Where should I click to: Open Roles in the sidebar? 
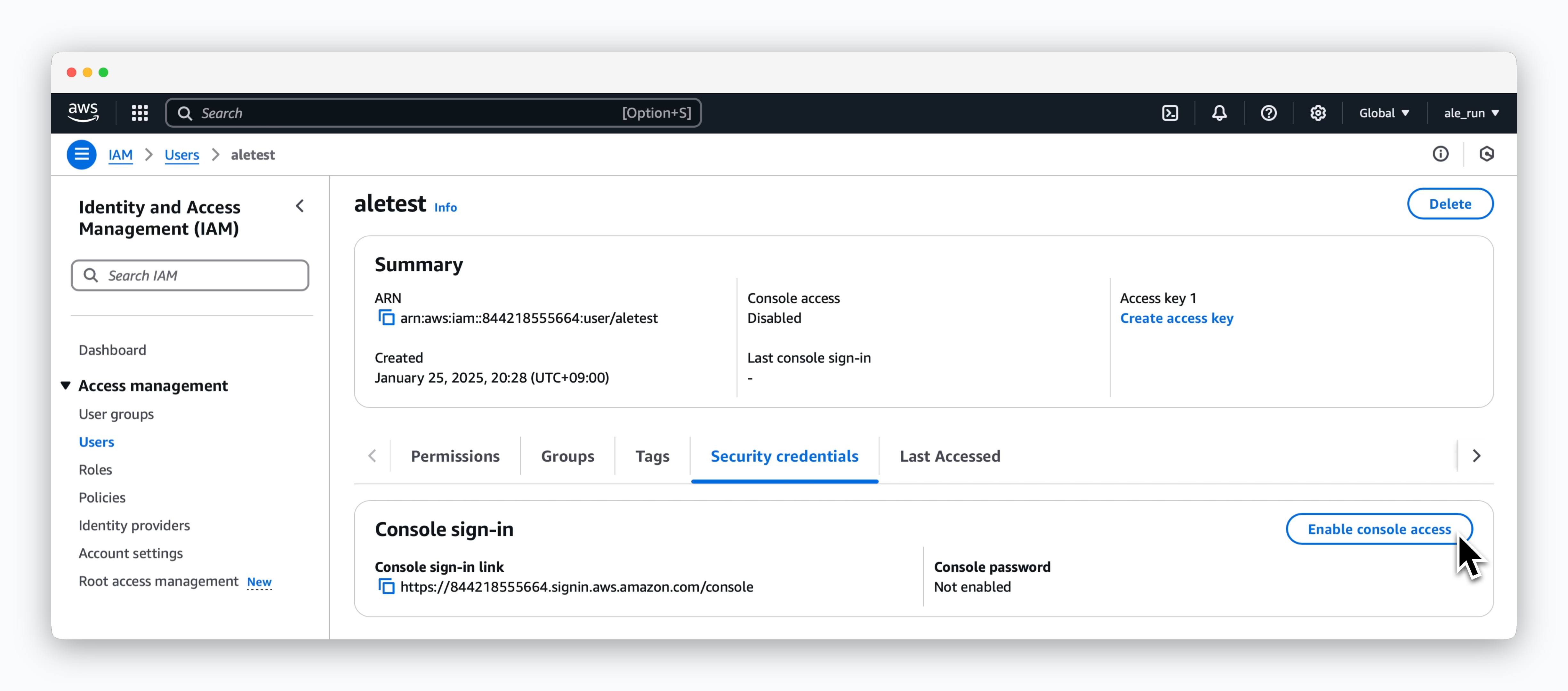[x=95, y=470]
